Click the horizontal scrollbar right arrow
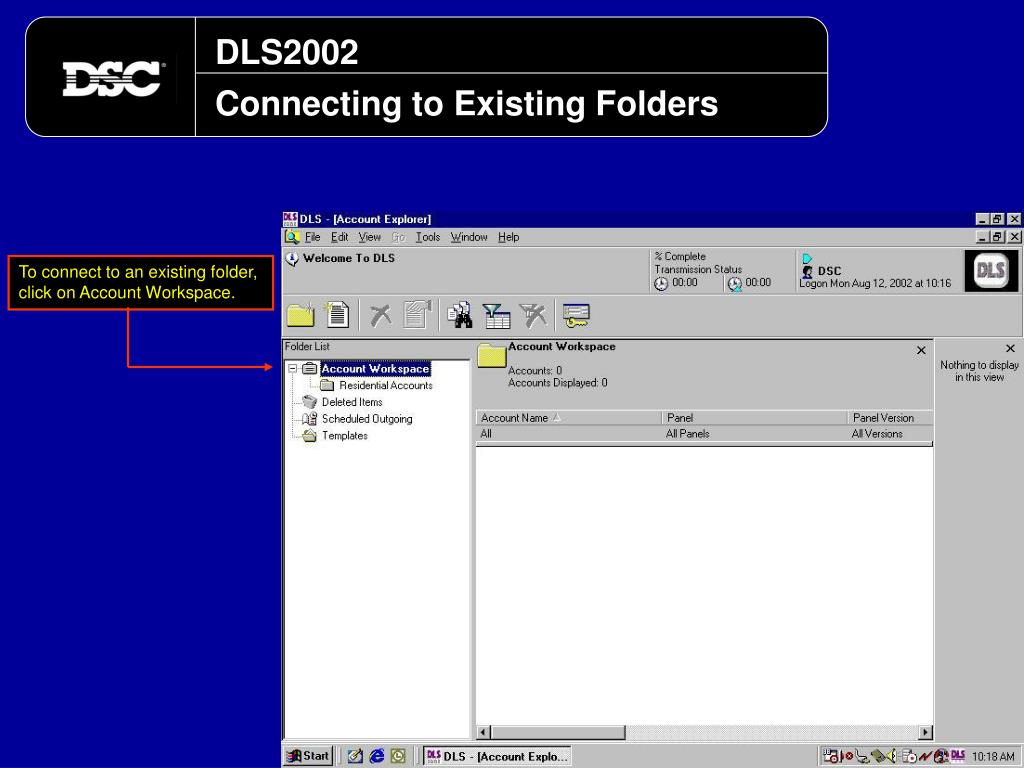Viewport: 1024px width, 768px height. (x=925, y=732)
